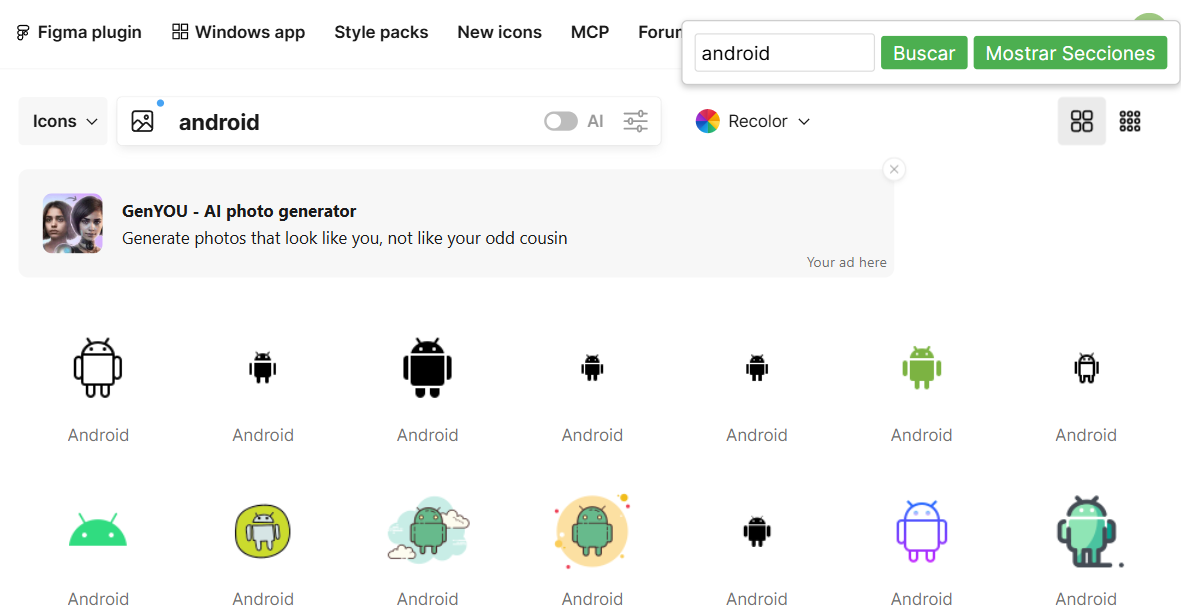Click the image search icon in search bar

143,122
